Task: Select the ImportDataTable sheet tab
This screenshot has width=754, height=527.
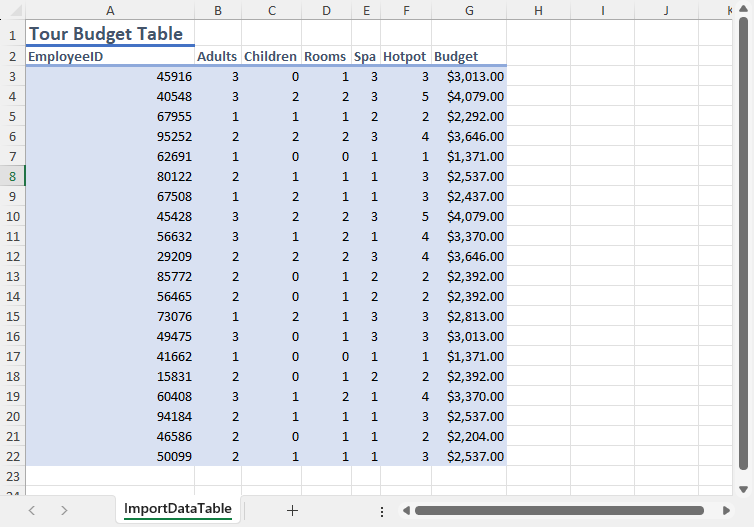Action: pyautogui.click(x=178, y=509)
